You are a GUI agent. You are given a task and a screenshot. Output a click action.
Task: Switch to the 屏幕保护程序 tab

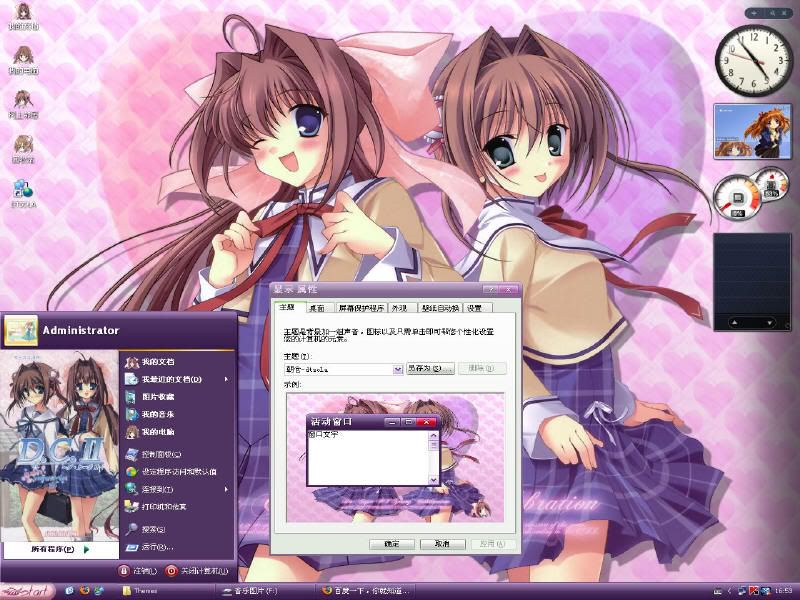point(361,308)
